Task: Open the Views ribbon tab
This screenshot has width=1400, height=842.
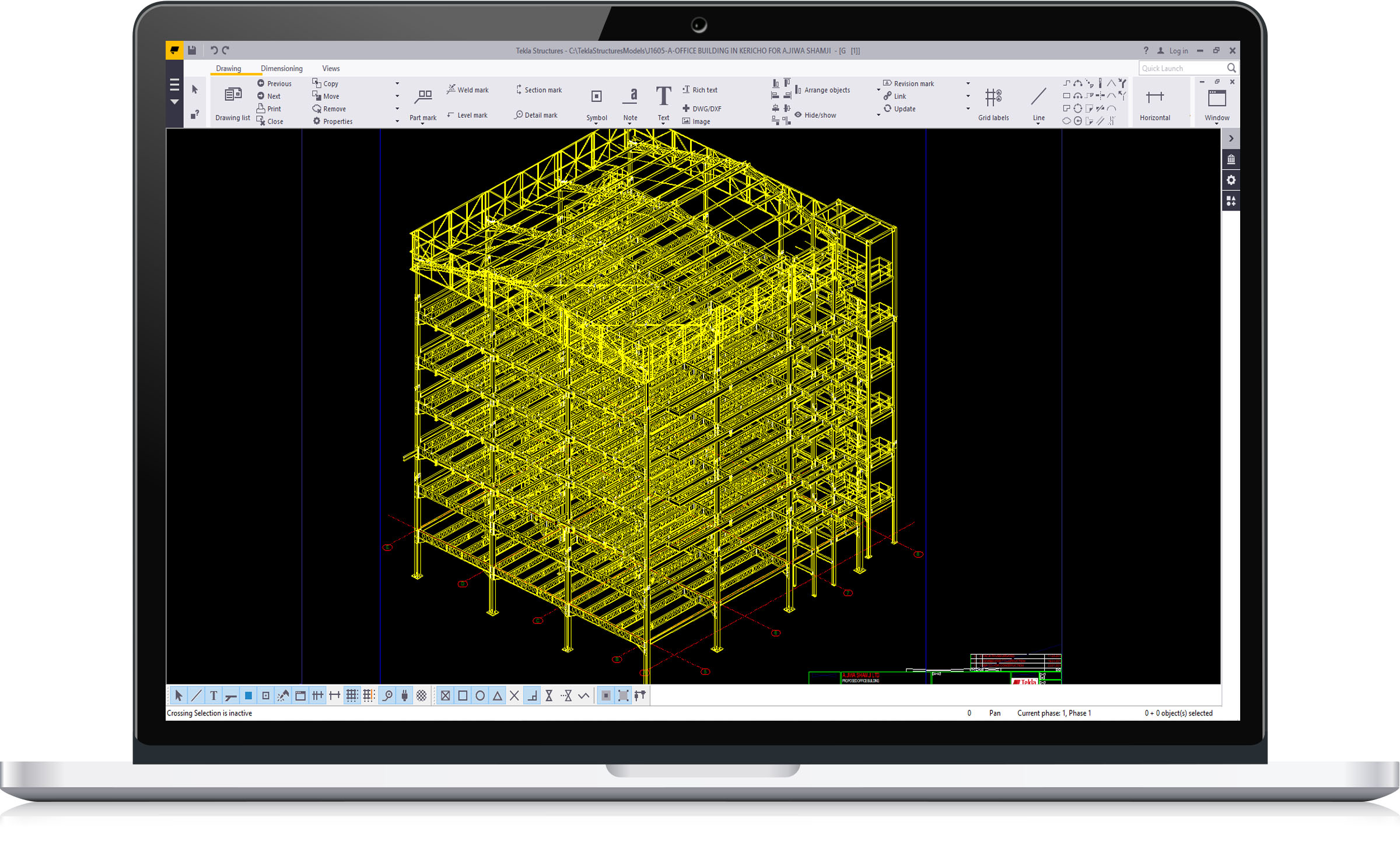Action: 331,68
